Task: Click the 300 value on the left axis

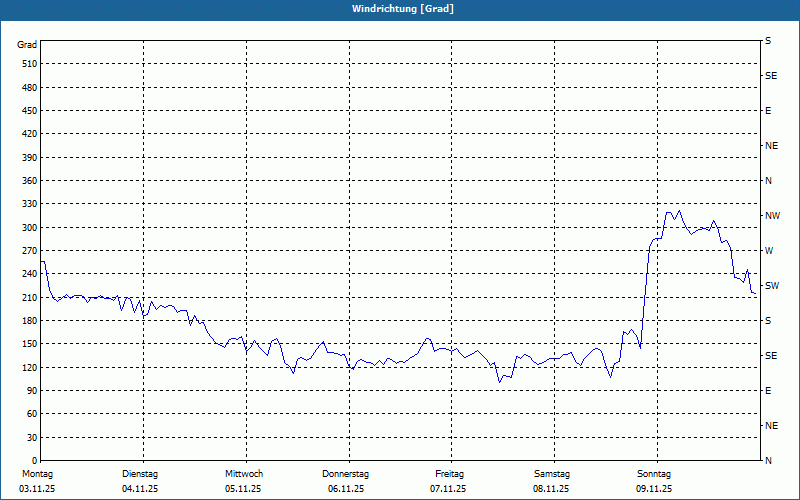Action: coord(30,228)
